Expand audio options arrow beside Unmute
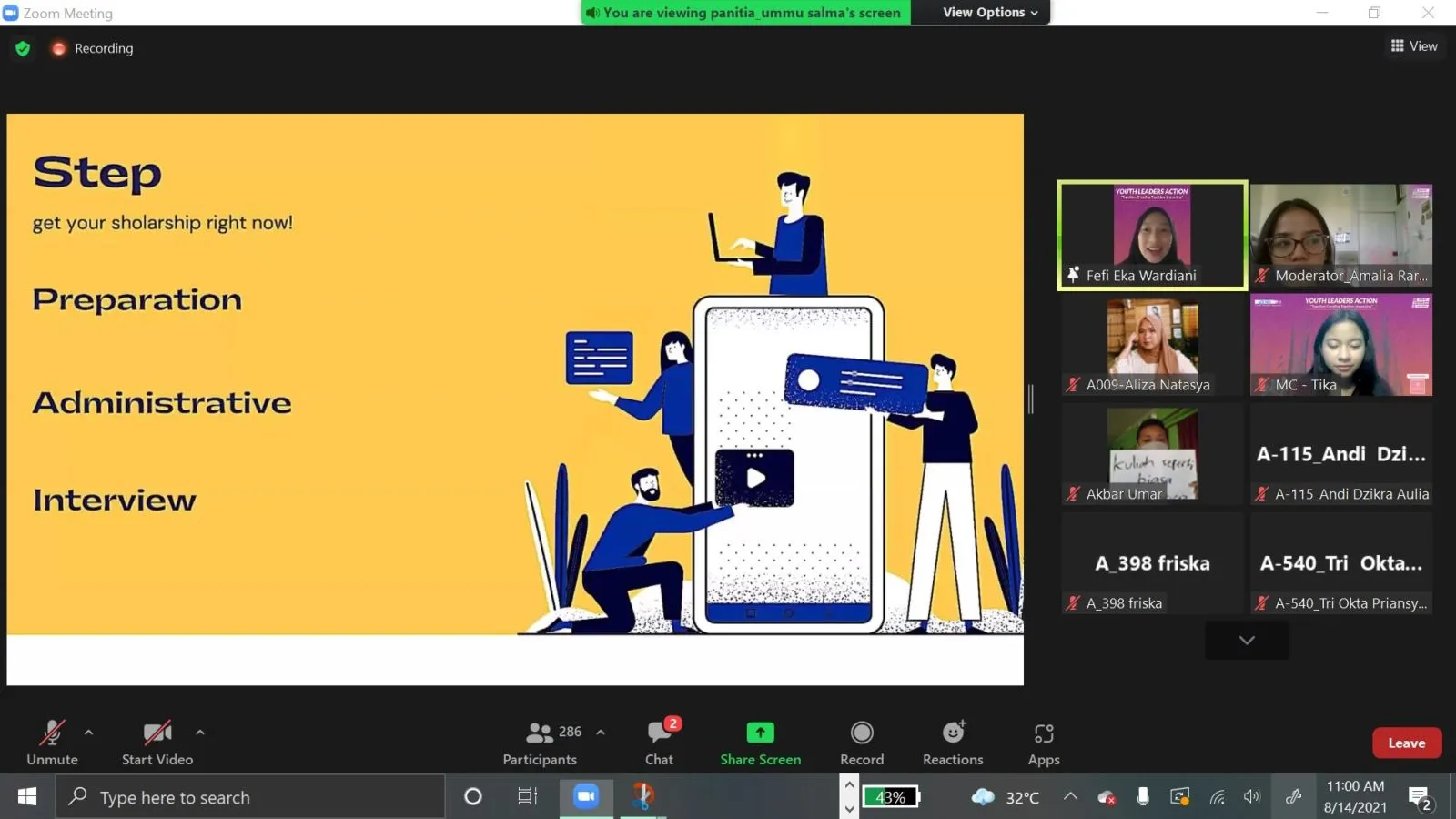This screenshot has height=819, width=1456. 88,732
